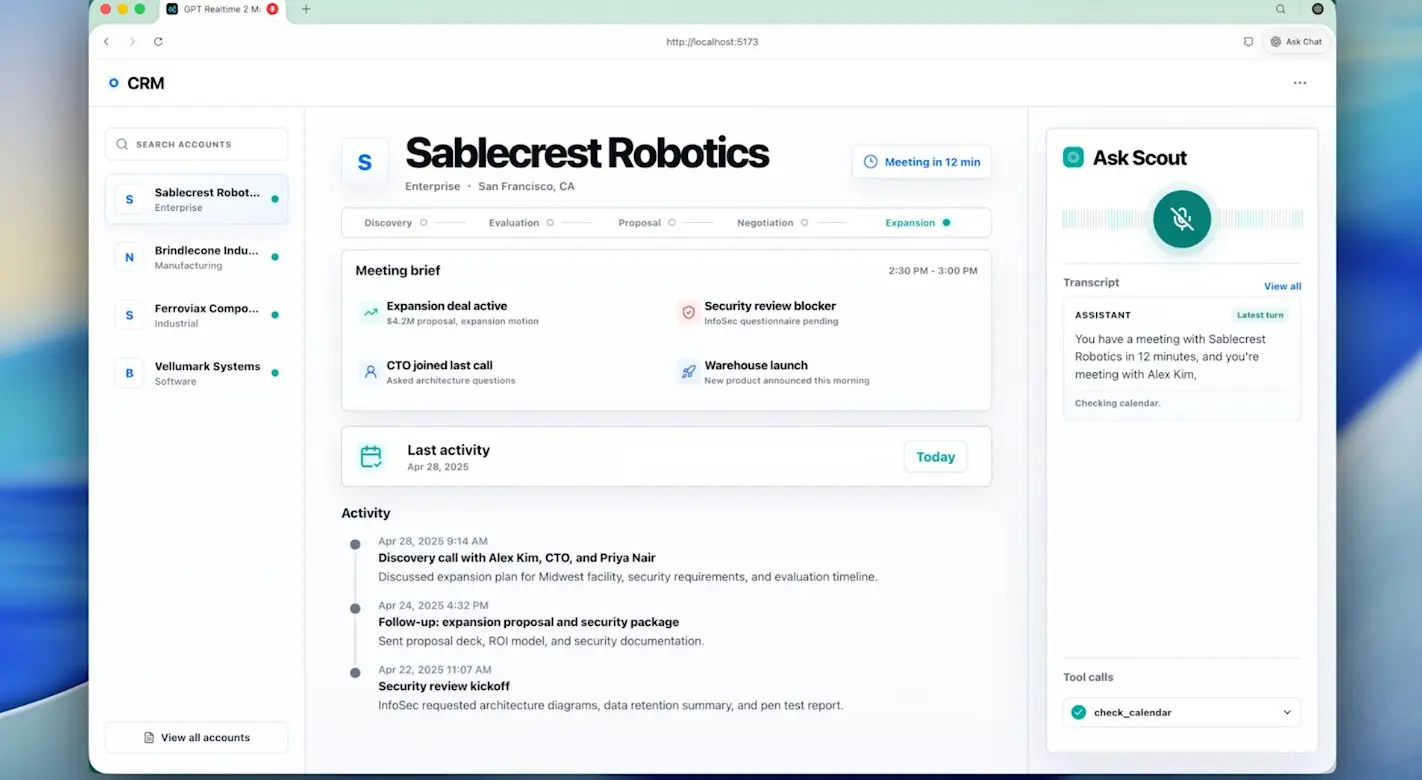Expand the check_calendar tool call chevron

(1287, 713)
